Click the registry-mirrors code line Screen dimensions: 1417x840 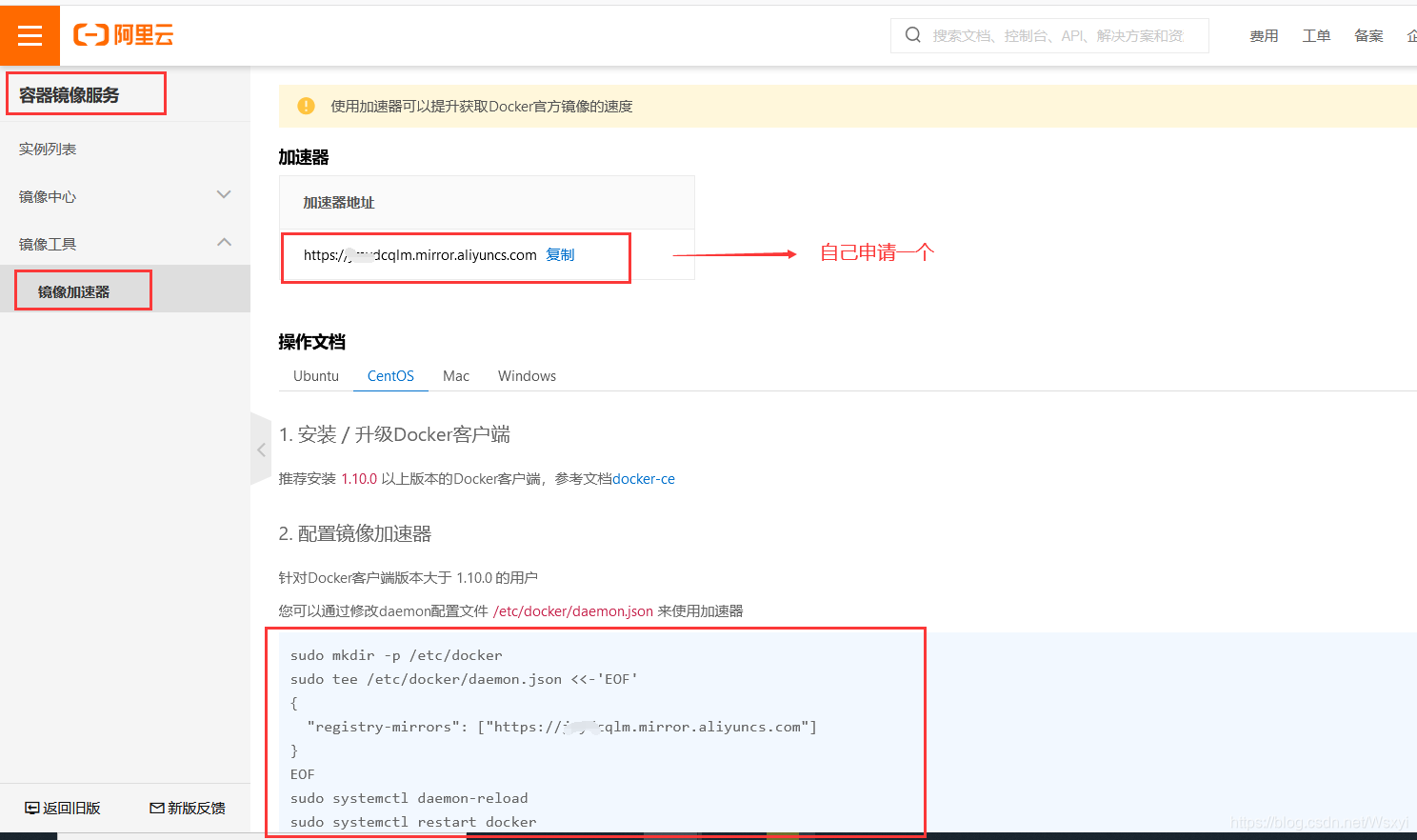tap(562, 727)
